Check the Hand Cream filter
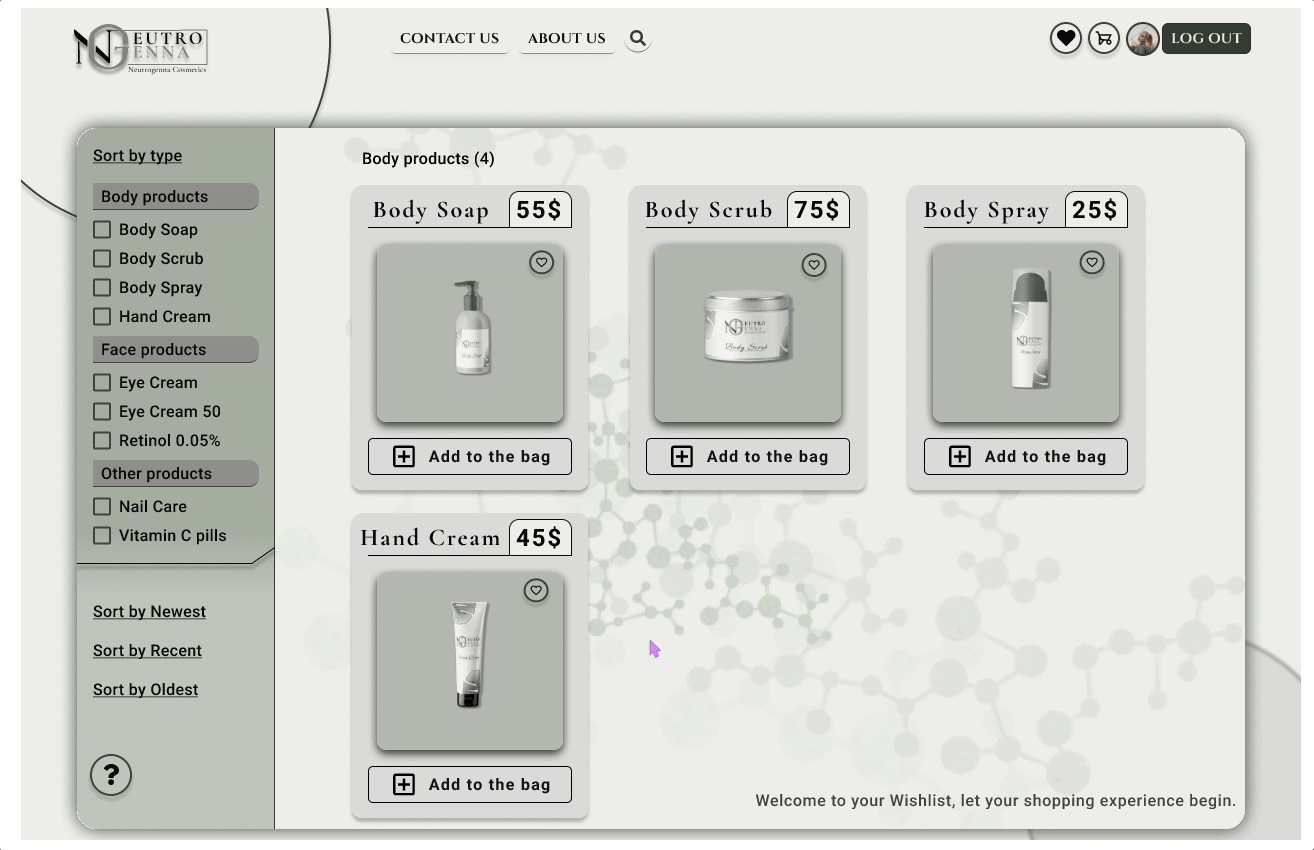This screenshot has height=850, width=1314. [102, 317]
